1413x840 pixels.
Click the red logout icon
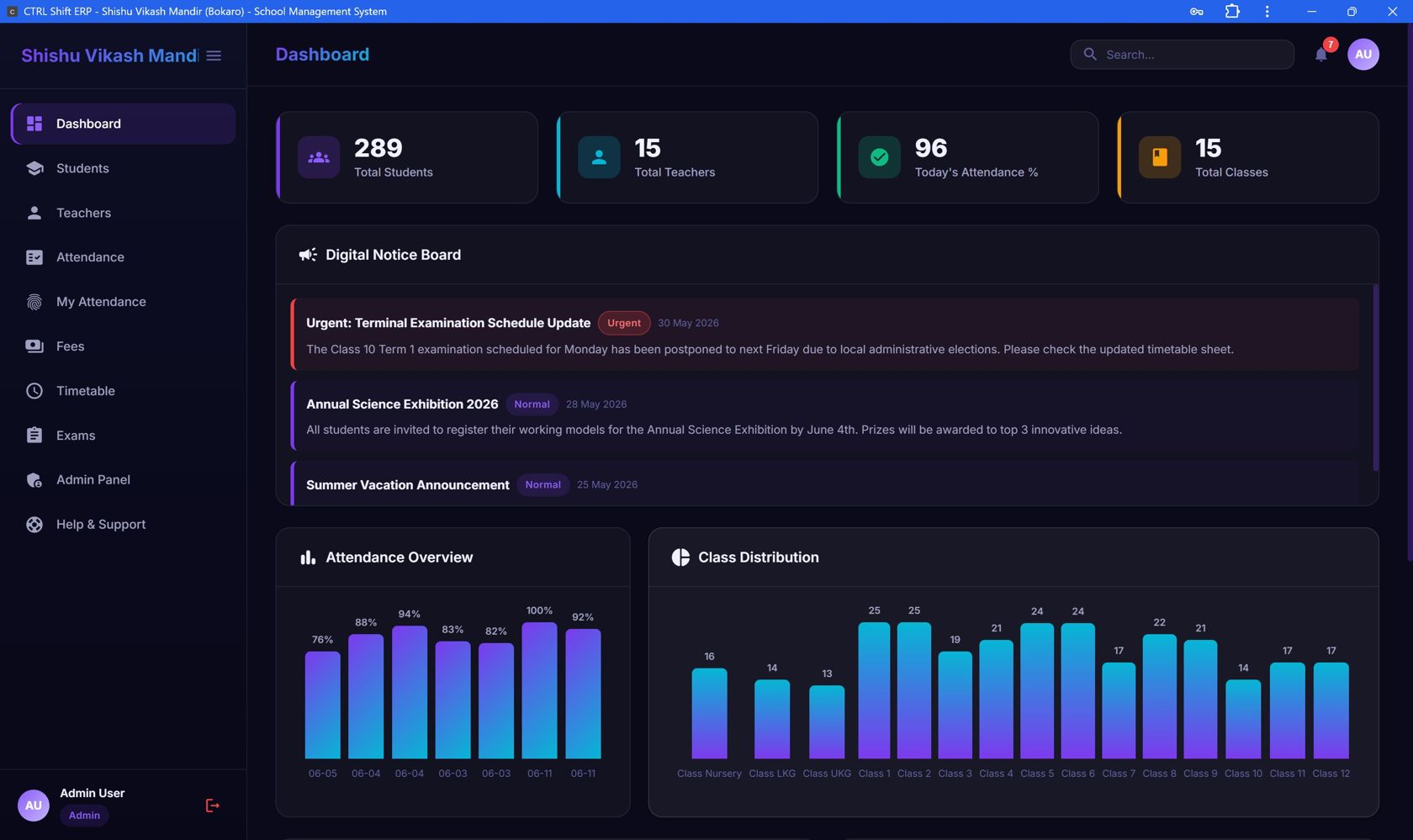point(213,806)
